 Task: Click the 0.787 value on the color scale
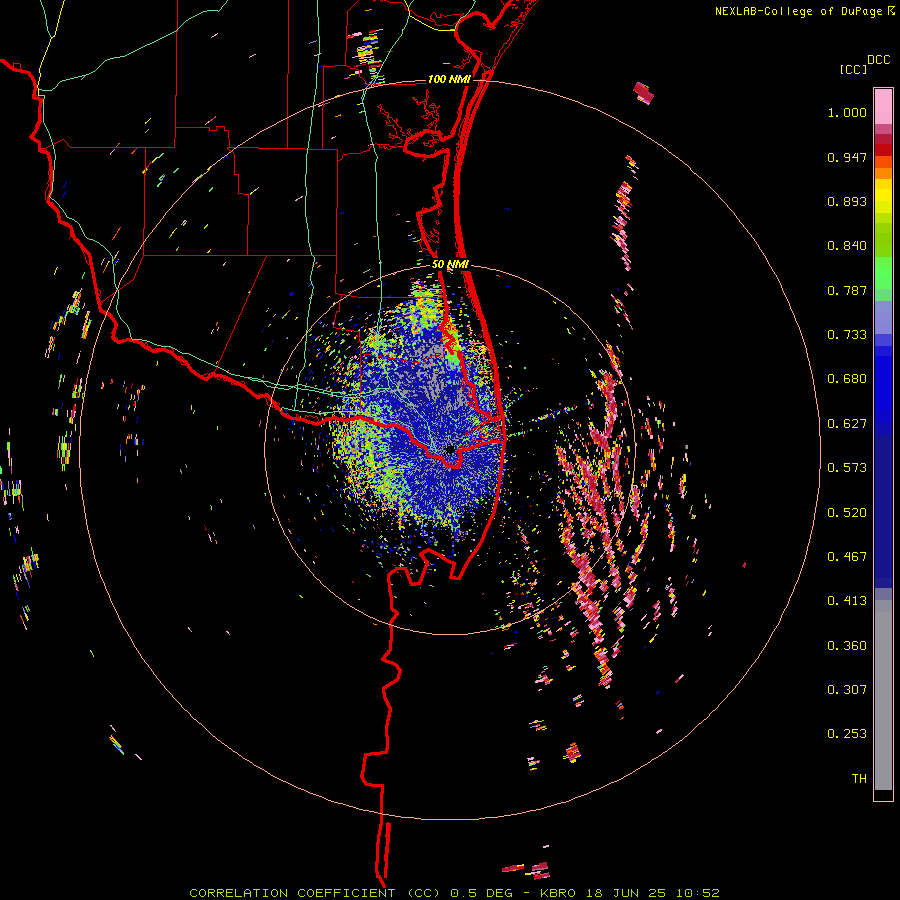(x=847, y=290)
